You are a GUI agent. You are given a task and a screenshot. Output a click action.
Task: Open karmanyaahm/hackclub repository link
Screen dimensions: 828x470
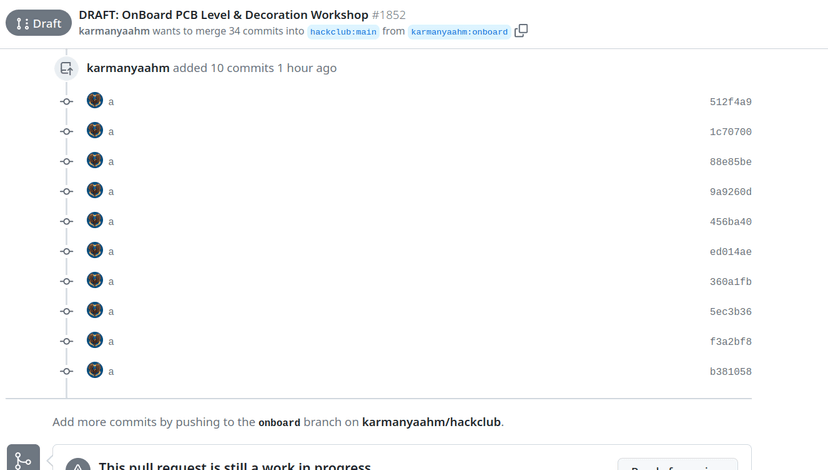coord(431,422)
